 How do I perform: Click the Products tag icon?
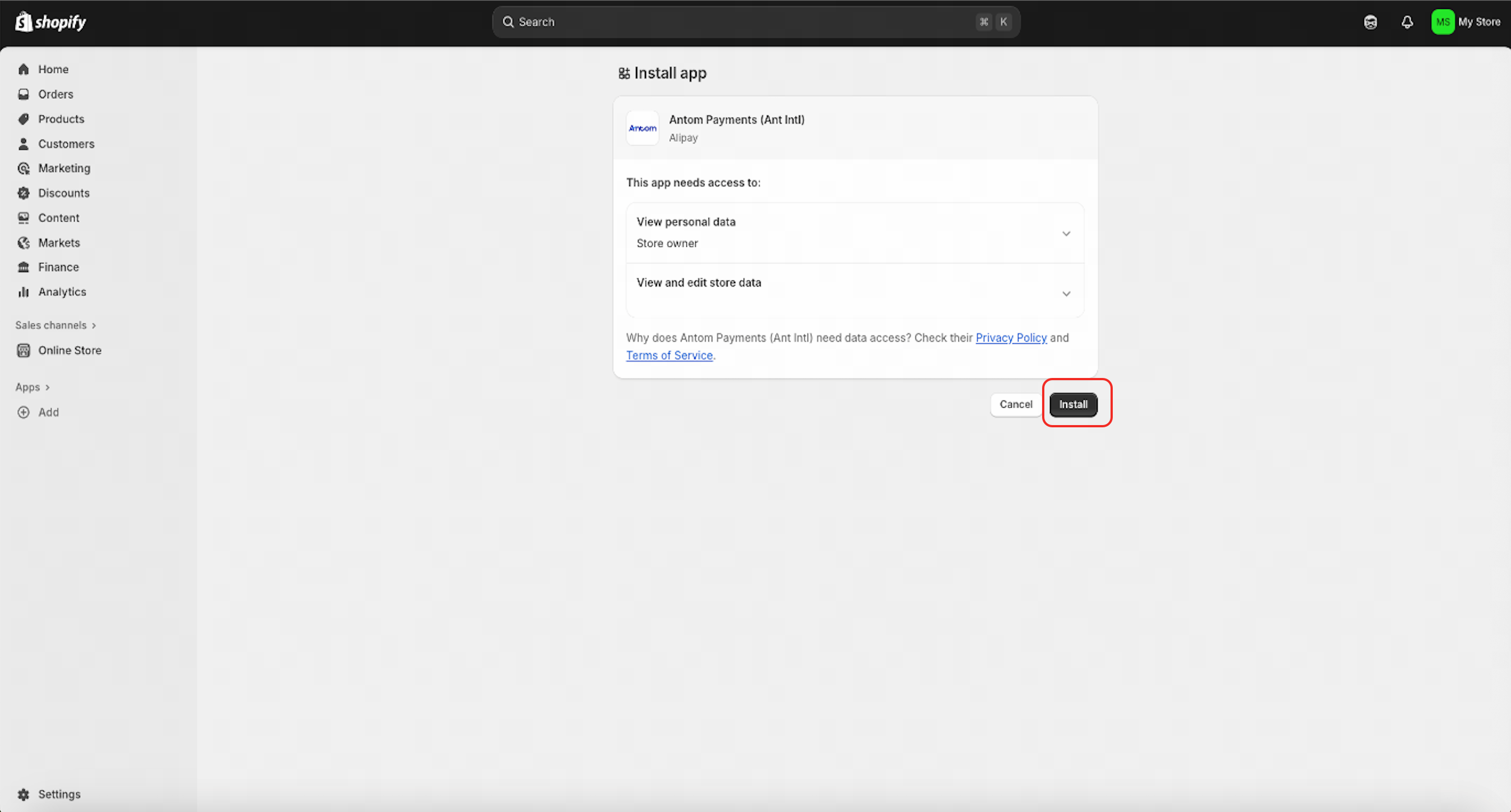[x=24, y=119]
